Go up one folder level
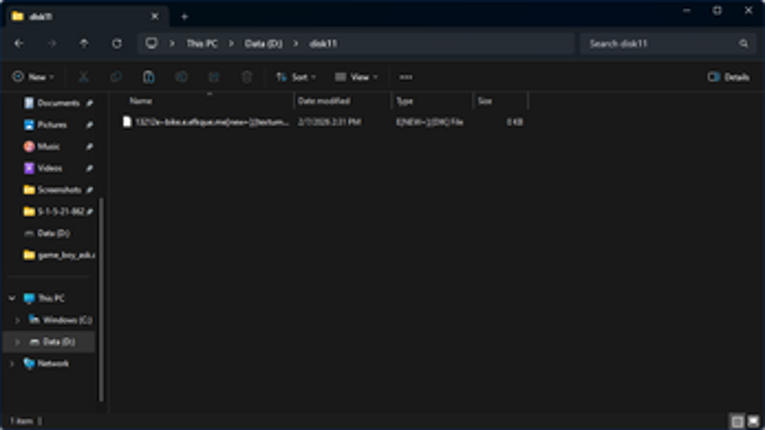Image resolution: width=765 pixels, height=430 pixels. [83, 44]
